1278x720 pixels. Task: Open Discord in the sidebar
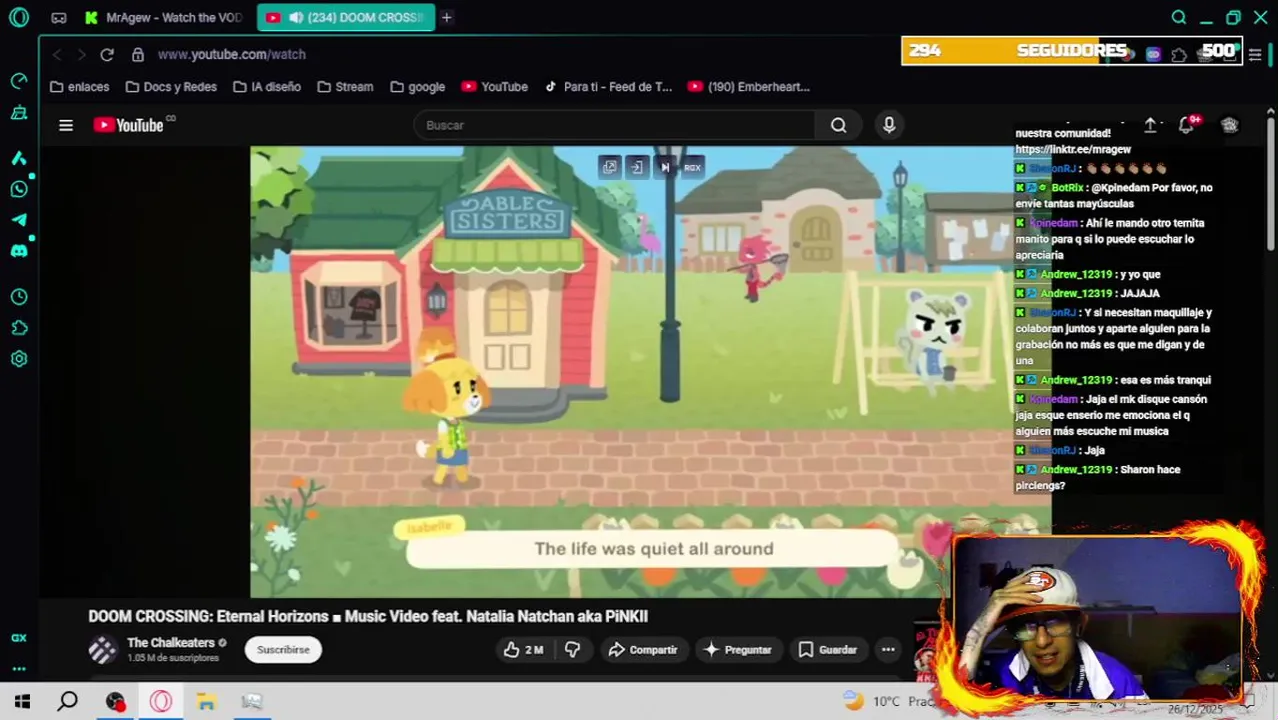19,251
